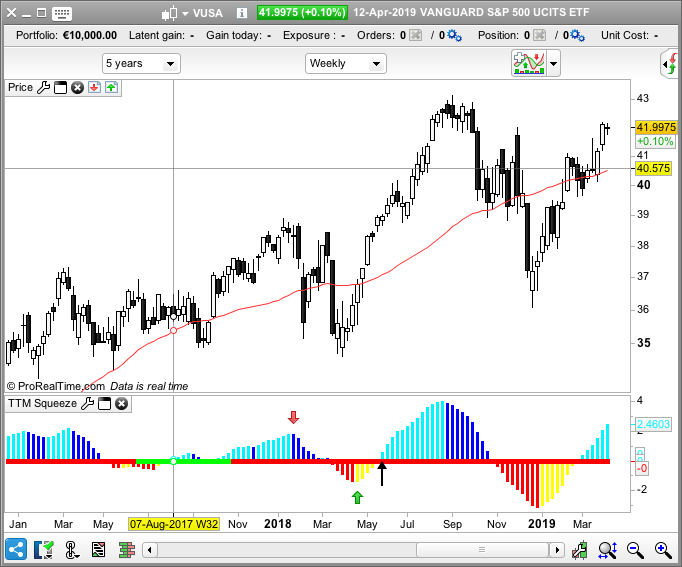This screenshot has width=682, height=567.
Task: Click the horizontal scrollbar thumb
Action: pos(482,550)
